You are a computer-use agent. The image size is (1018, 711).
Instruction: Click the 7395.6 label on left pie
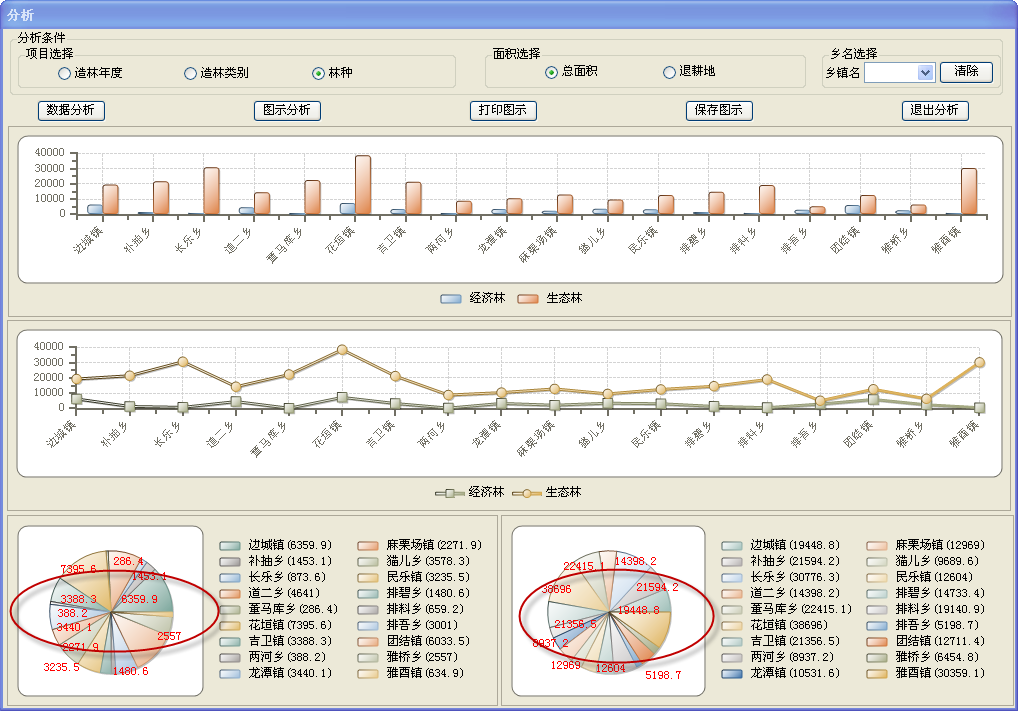click(x=78, y=569)
